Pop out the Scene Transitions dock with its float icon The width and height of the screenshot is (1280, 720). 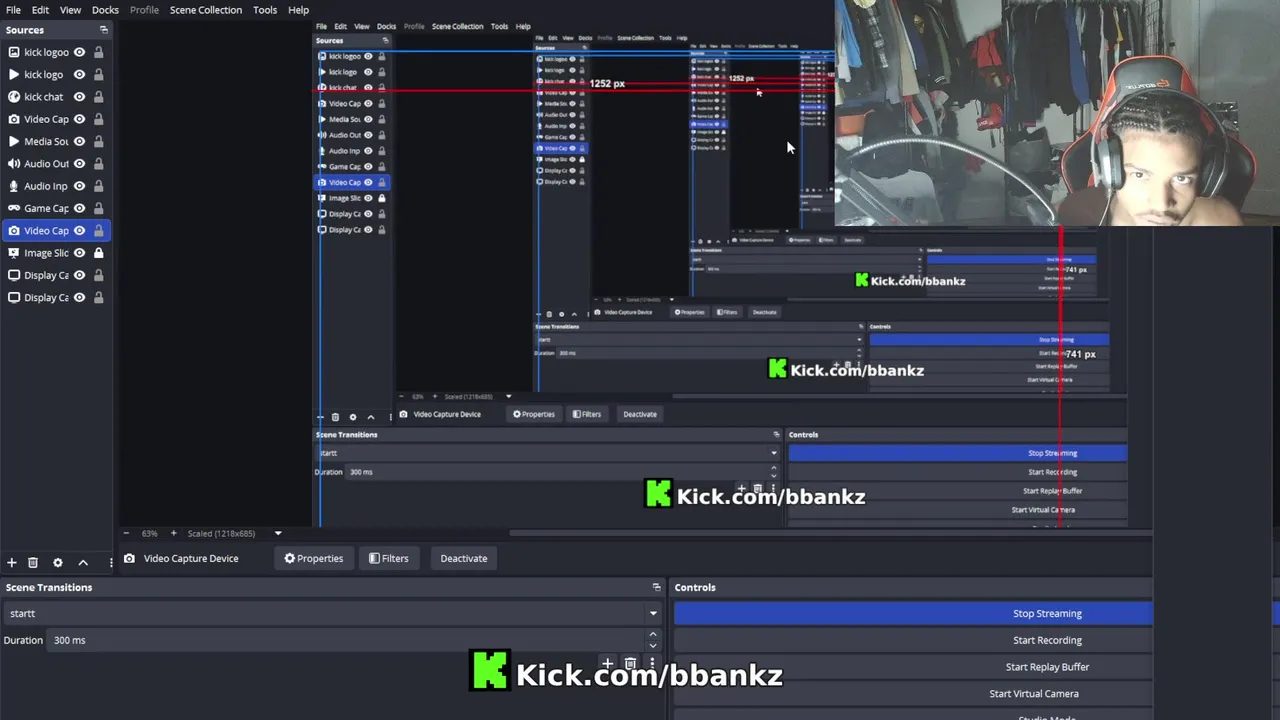(656, 587)
